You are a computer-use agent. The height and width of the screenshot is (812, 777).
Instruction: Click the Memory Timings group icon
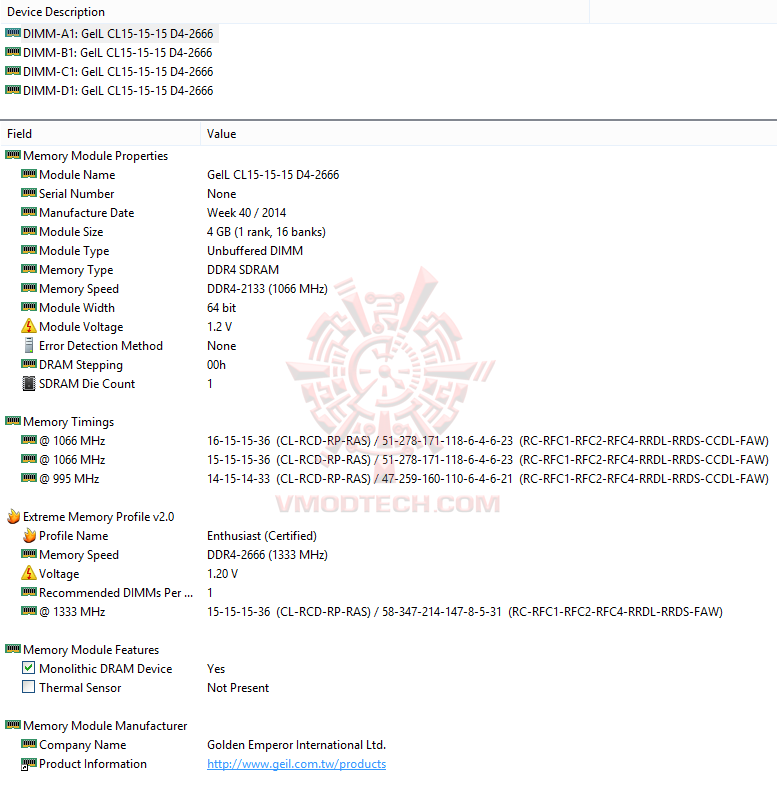pyautogui.click(x=13, y=421)
